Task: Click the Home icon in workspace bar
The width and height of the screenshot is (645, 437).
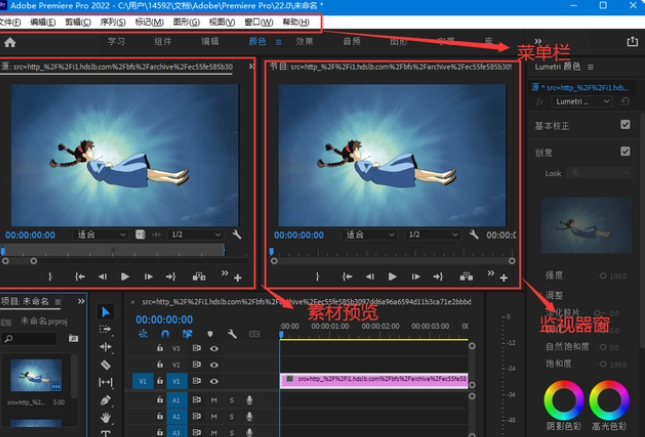Action: click(10, 42)
